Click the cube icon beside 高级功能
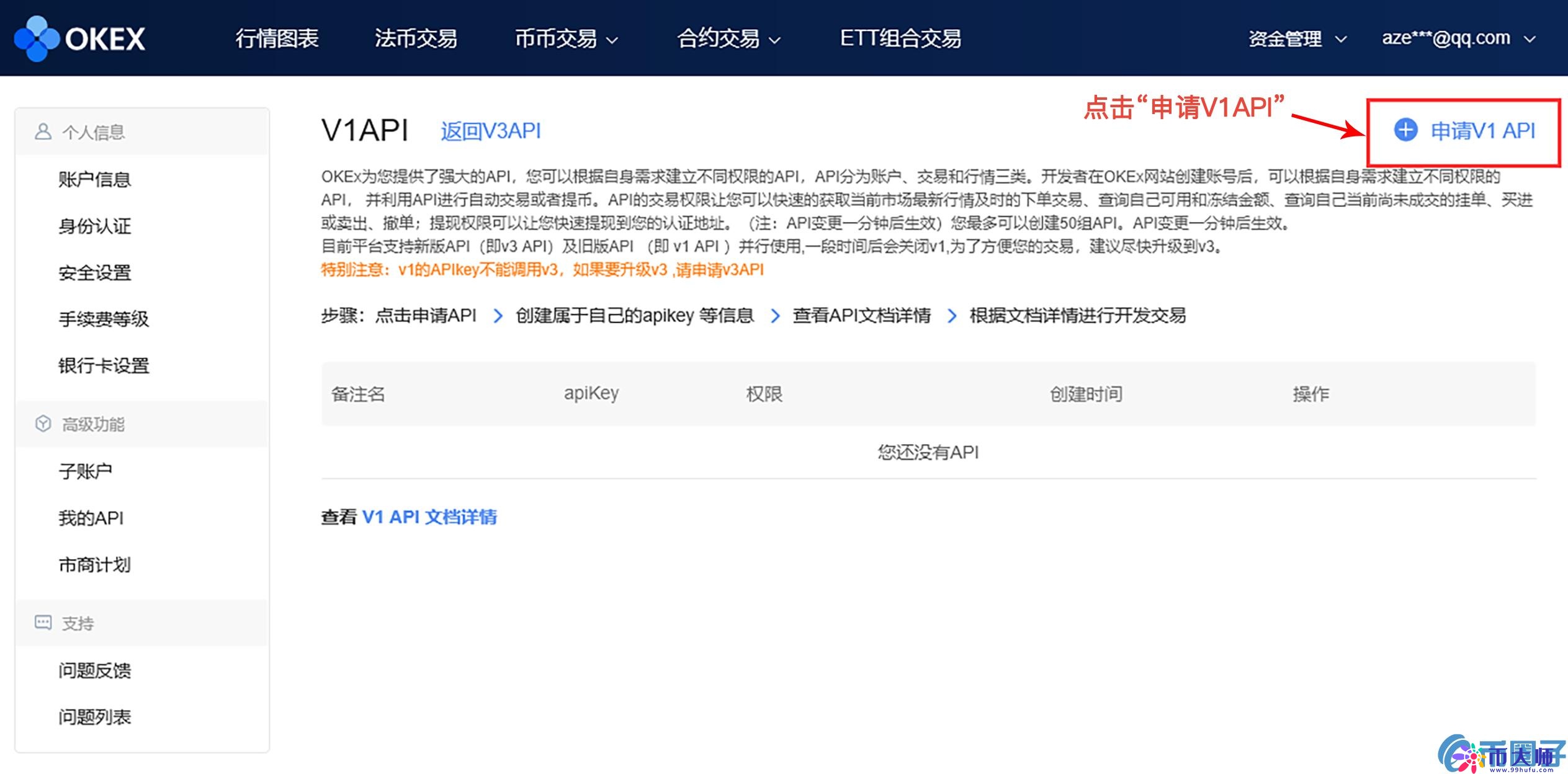Viewport: 1568px width, 774px height. click(43, 424)
